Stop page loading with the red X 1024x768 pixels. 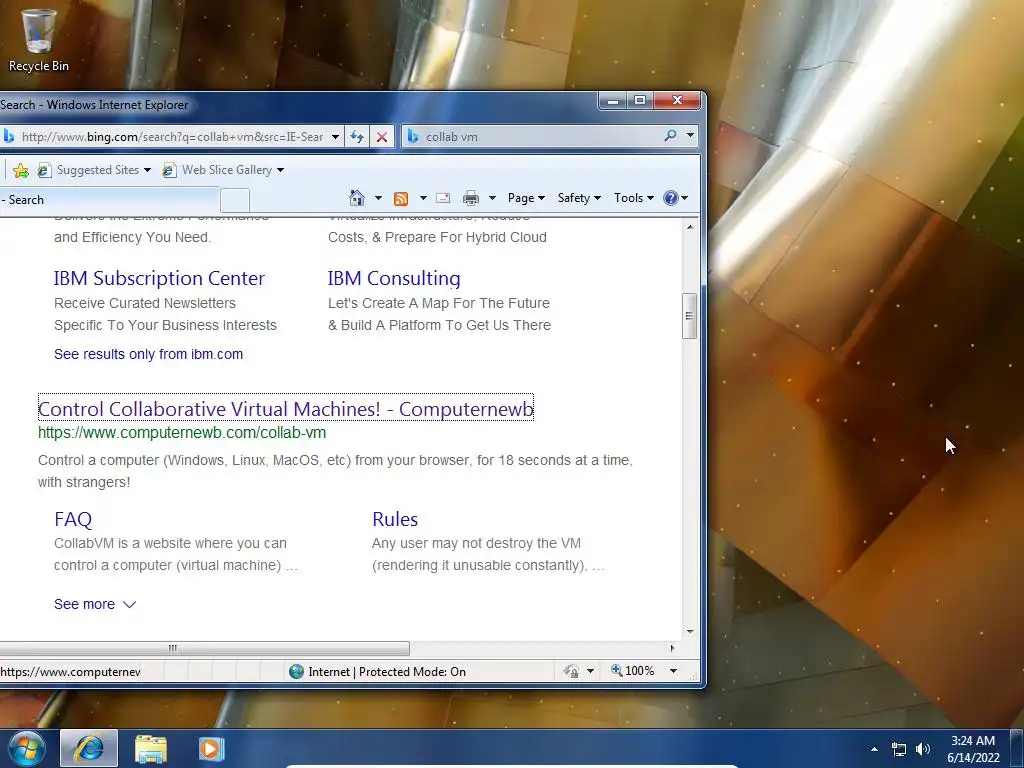click(382, 136)
